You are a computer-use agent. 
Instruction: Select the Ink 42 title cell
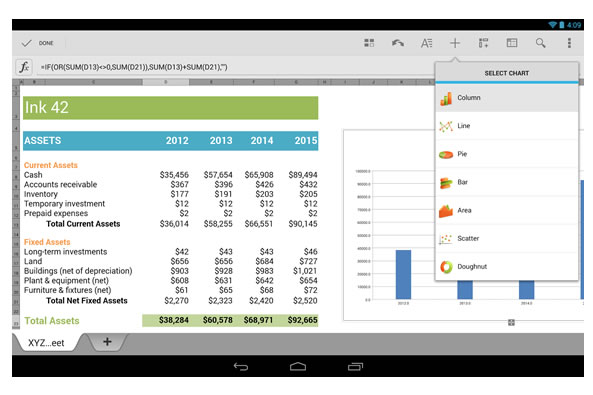(170, 108)
